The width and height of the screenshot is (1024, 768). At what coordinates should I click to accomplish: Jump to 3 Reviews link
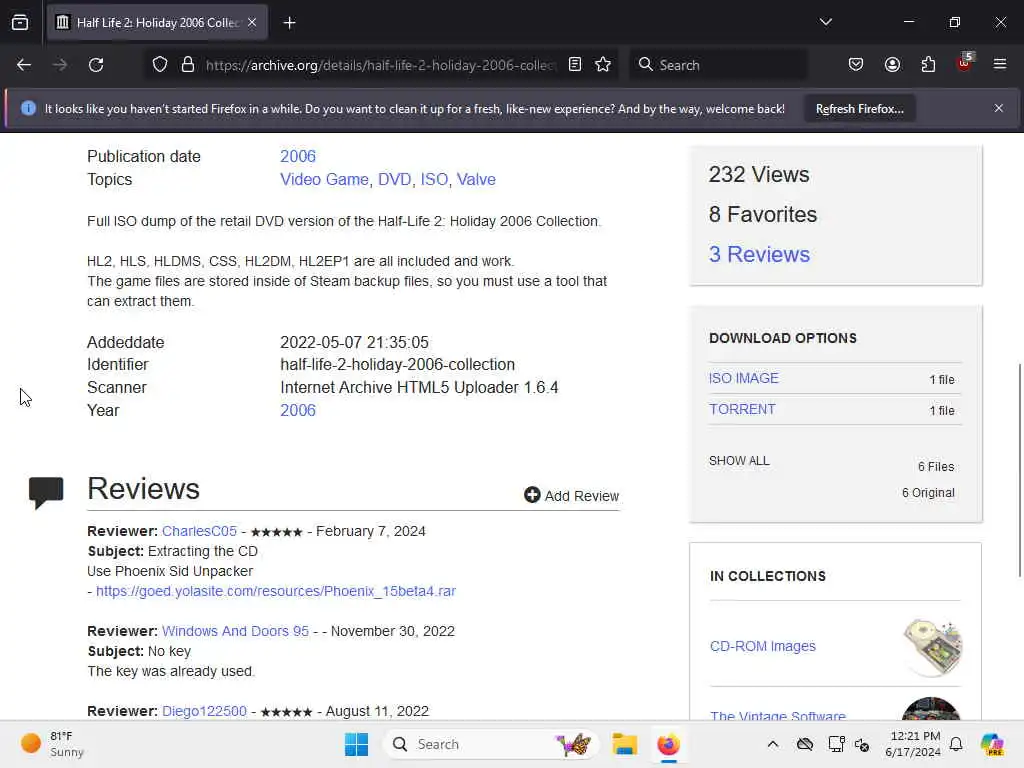click(760, 254)
